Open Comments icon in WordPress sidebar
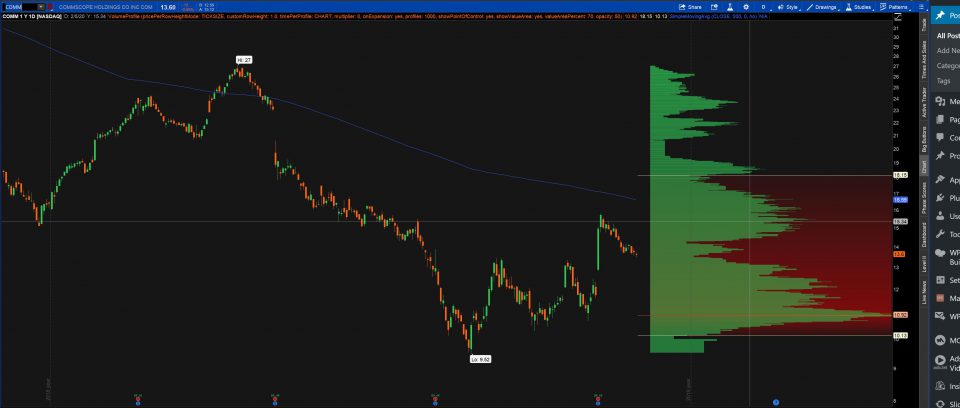Image resolution: width=960 pixels, height=408 pixels. click(939, 137)
